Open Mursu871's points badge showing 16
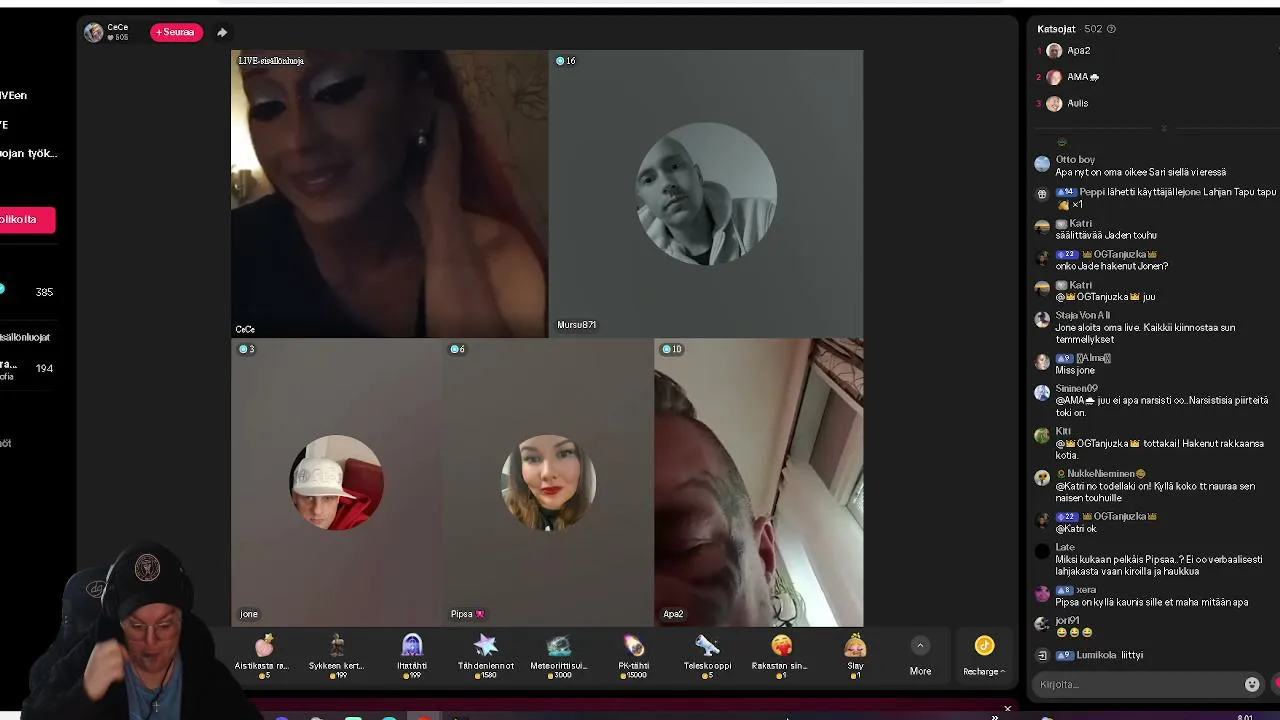Image resolution: width=1280 pixels, height=720 pixels. [566, 61]
